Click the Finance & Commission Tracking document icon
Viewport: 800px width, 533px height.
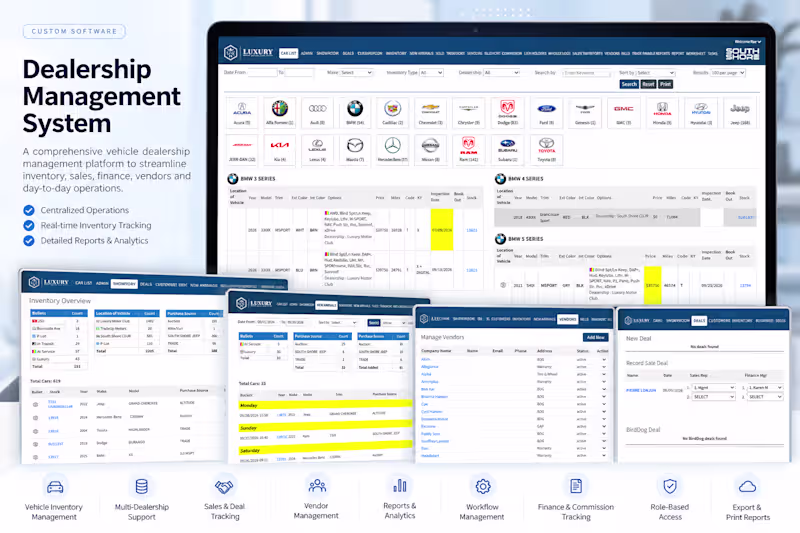576,486
